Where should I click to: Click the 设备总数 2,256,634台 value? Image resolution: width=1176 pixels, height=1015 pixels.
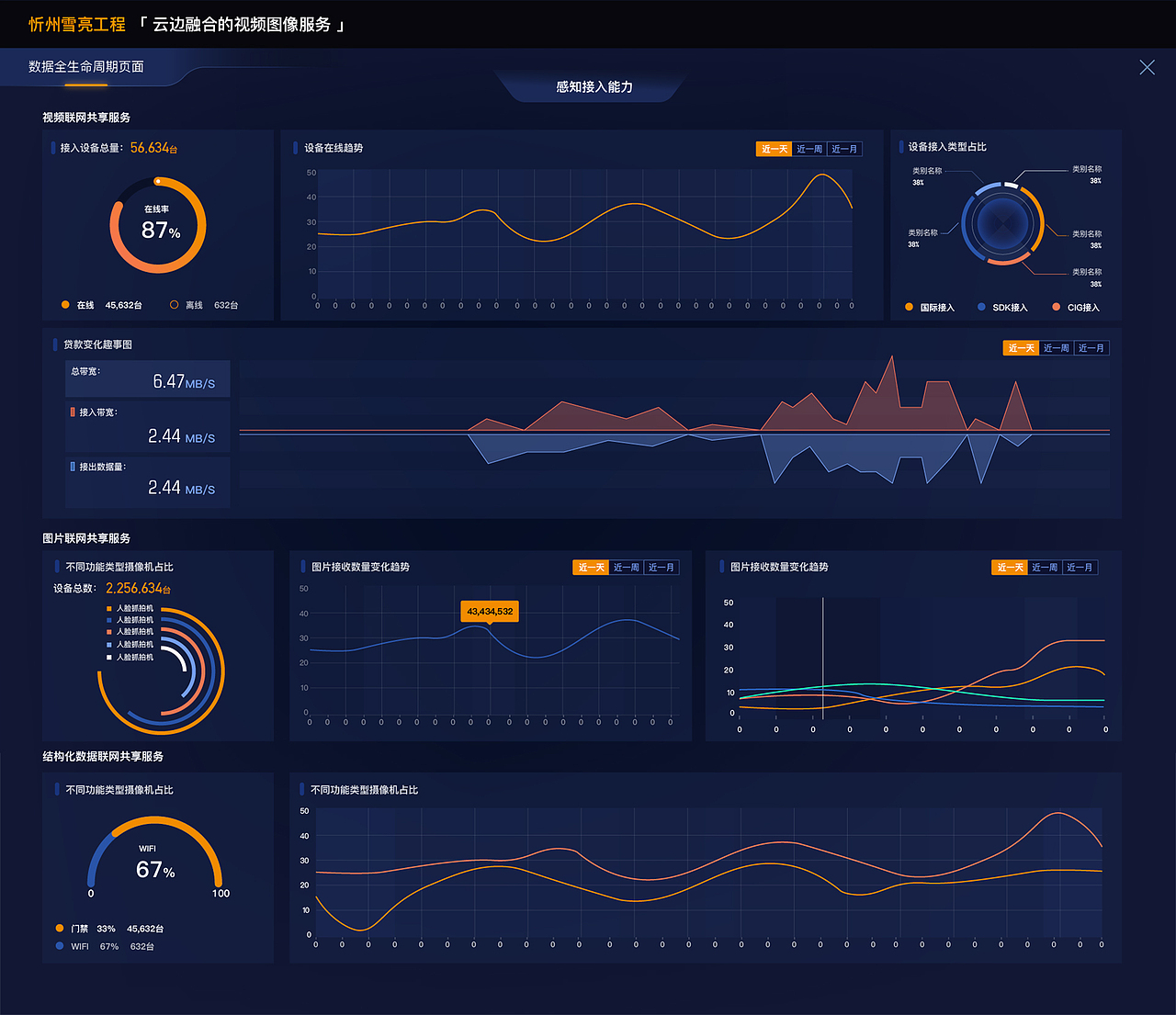pos(138,589)
